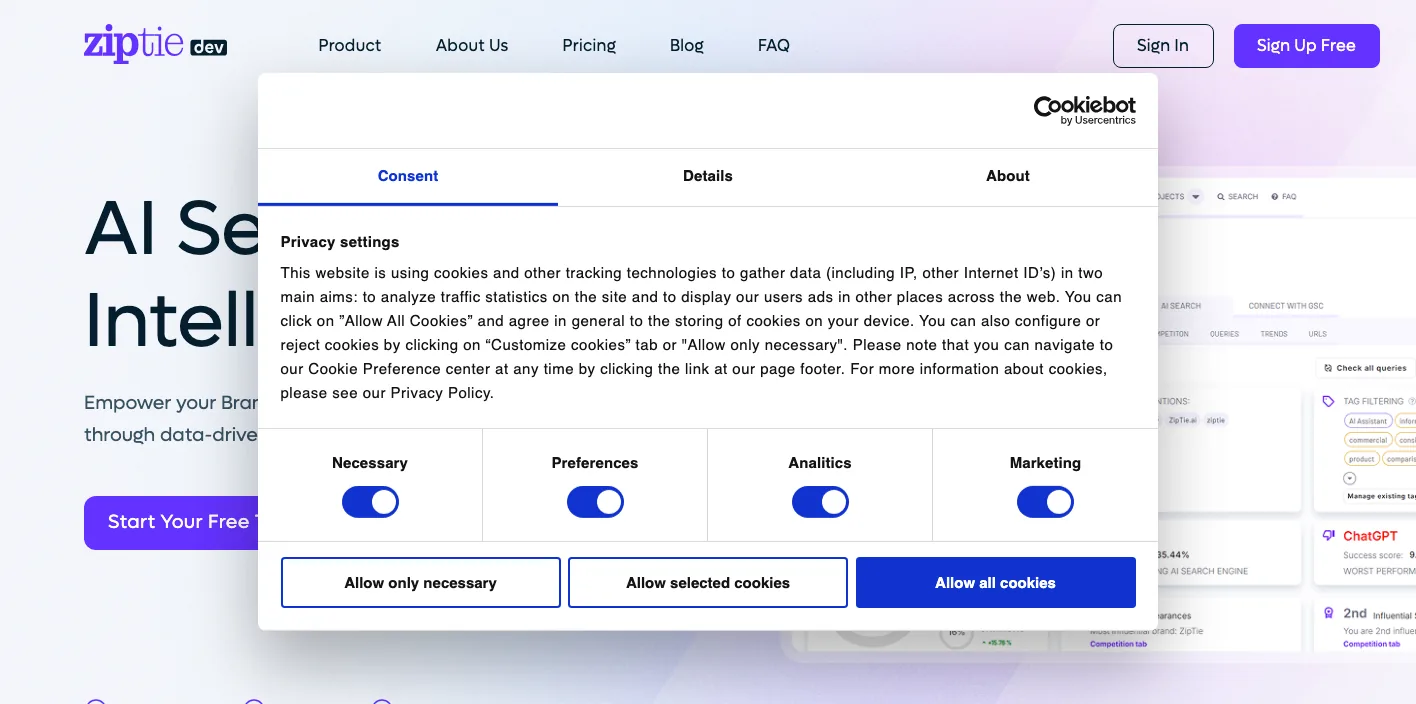Click the award badge icon beside 2nd

pos(1329,613)
